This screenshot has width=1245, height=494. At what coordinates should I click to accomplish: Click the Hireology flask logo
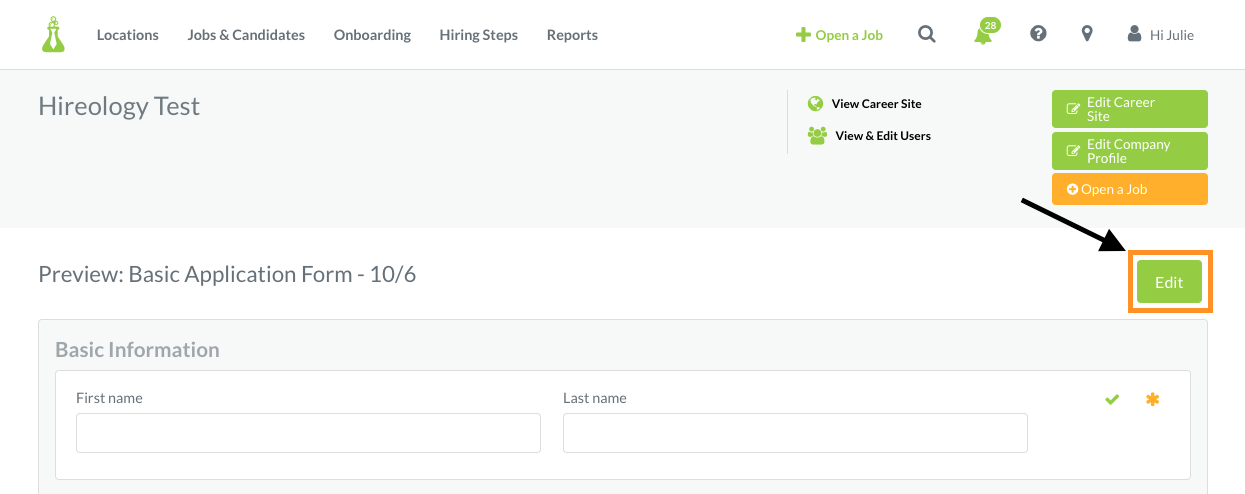click(53, 34)
